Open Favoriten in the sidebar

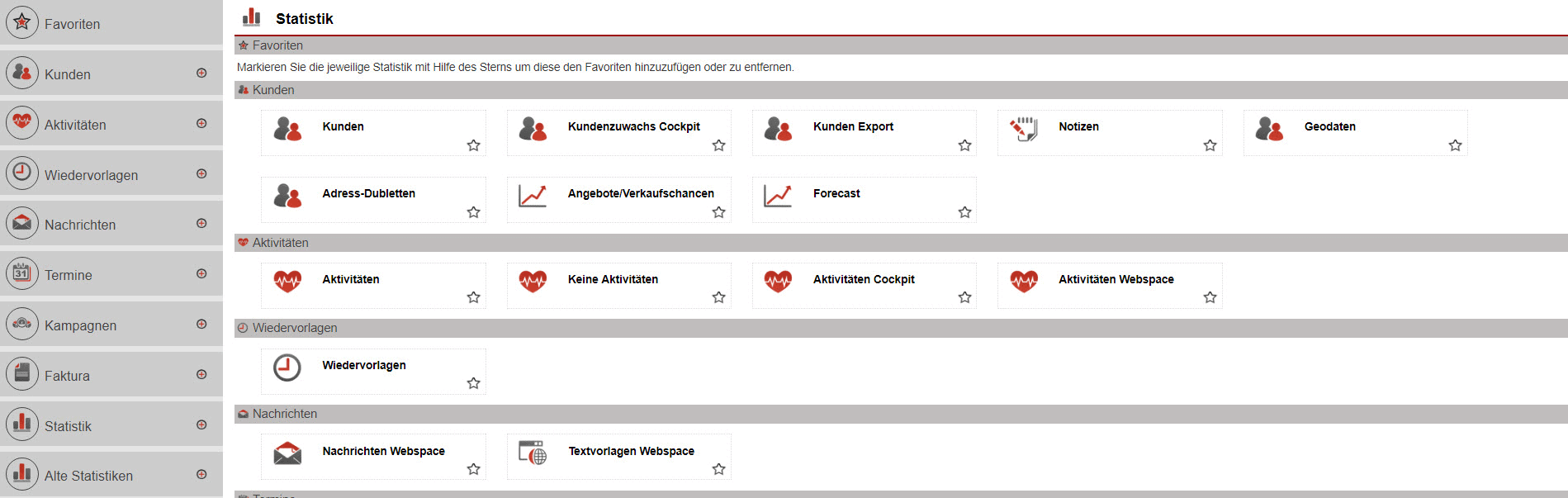pos(72,24)
